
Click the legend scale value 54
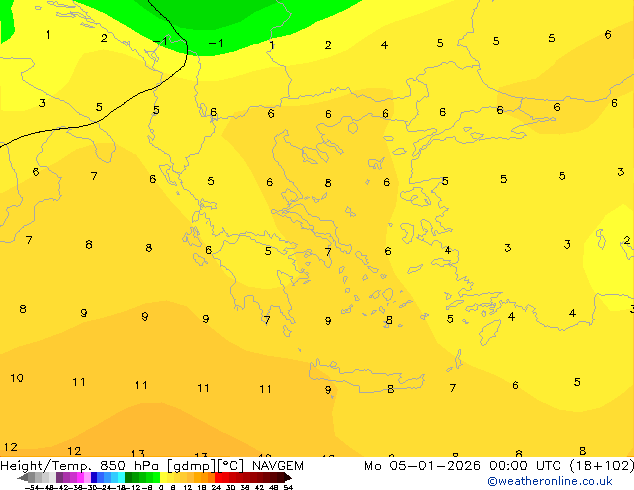coord(288,487)
